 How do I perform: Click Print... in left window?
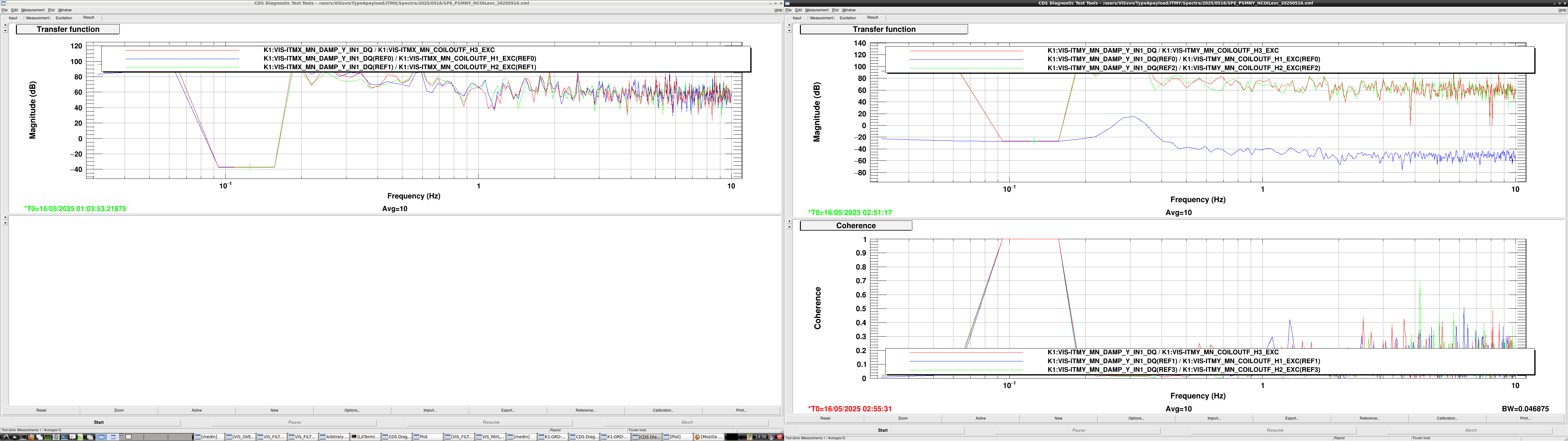click(x=741, y=411)
